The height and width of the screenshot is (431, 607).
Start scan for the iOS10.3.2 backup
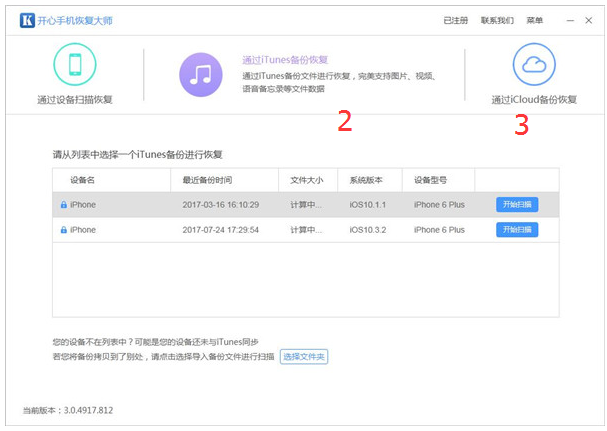click(x=517, y=230)
